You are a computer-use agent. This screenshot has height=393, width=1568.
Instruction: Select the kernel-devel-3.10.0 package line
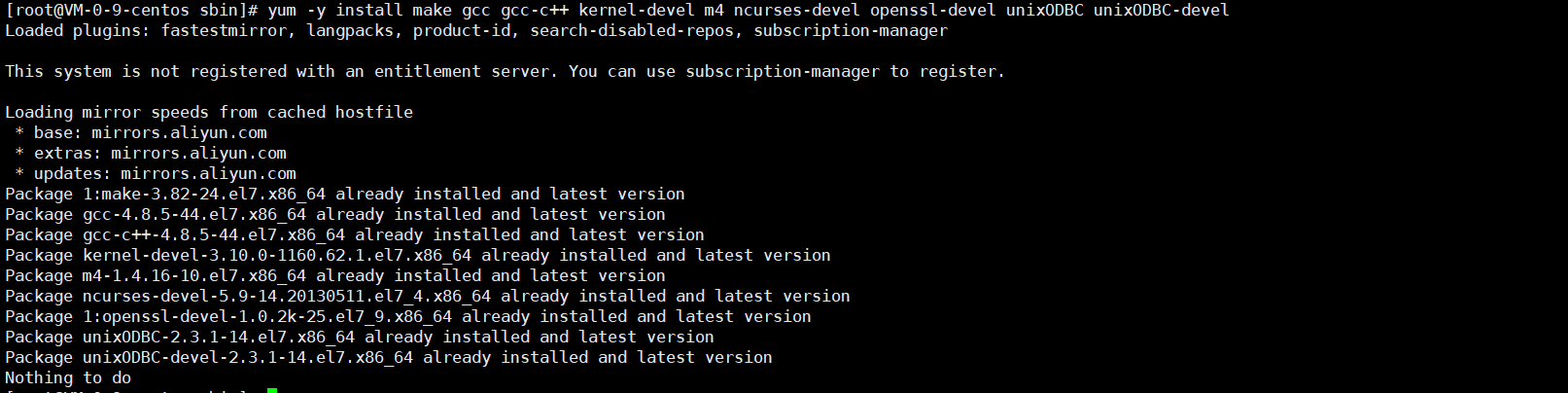pyautogui.click(x=418, y=255)
